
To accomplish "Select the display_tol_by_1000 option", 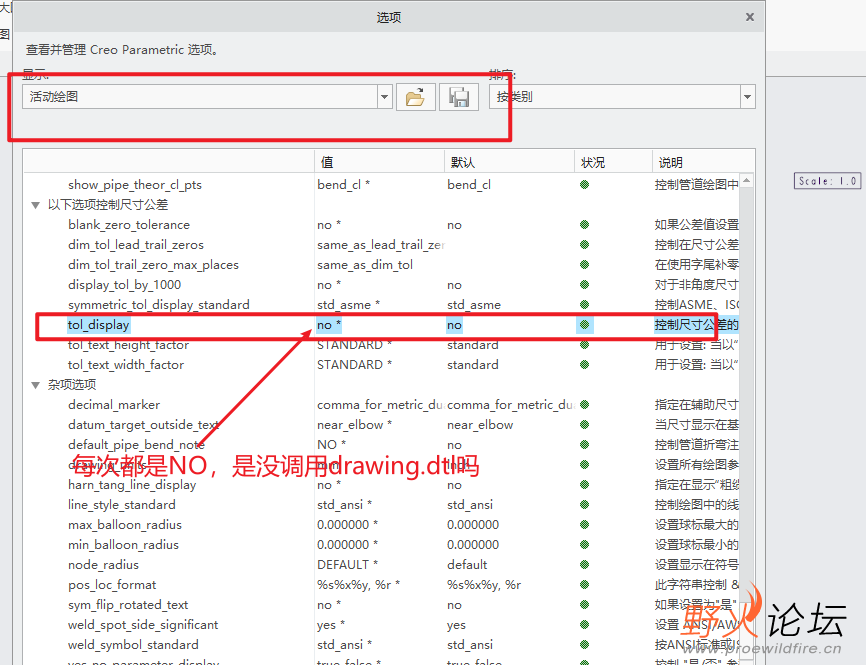I will pos(124,284).
